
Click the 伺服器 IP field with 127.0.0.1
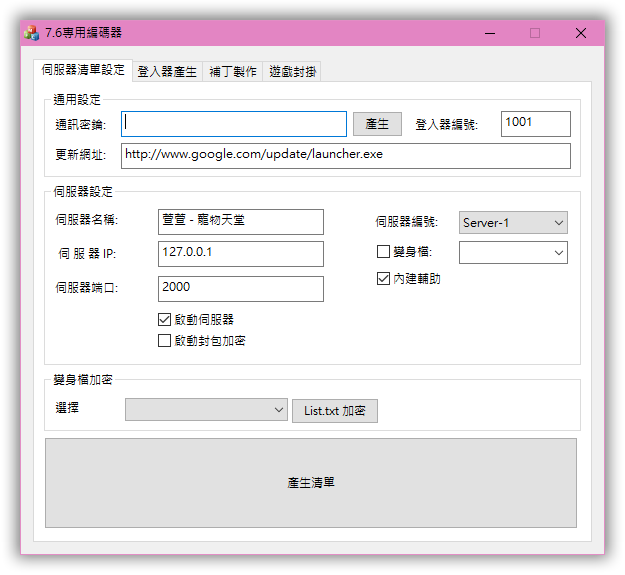pos(241,254)
